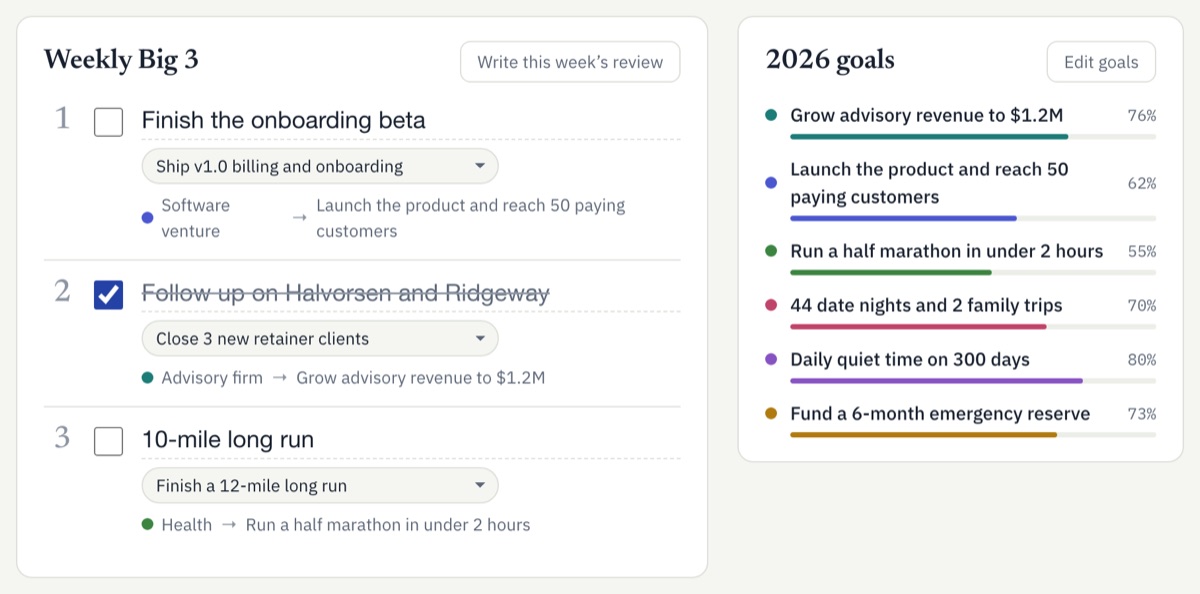Click the 62% progress value
1200x594 pixels.
coord(1142,183)
